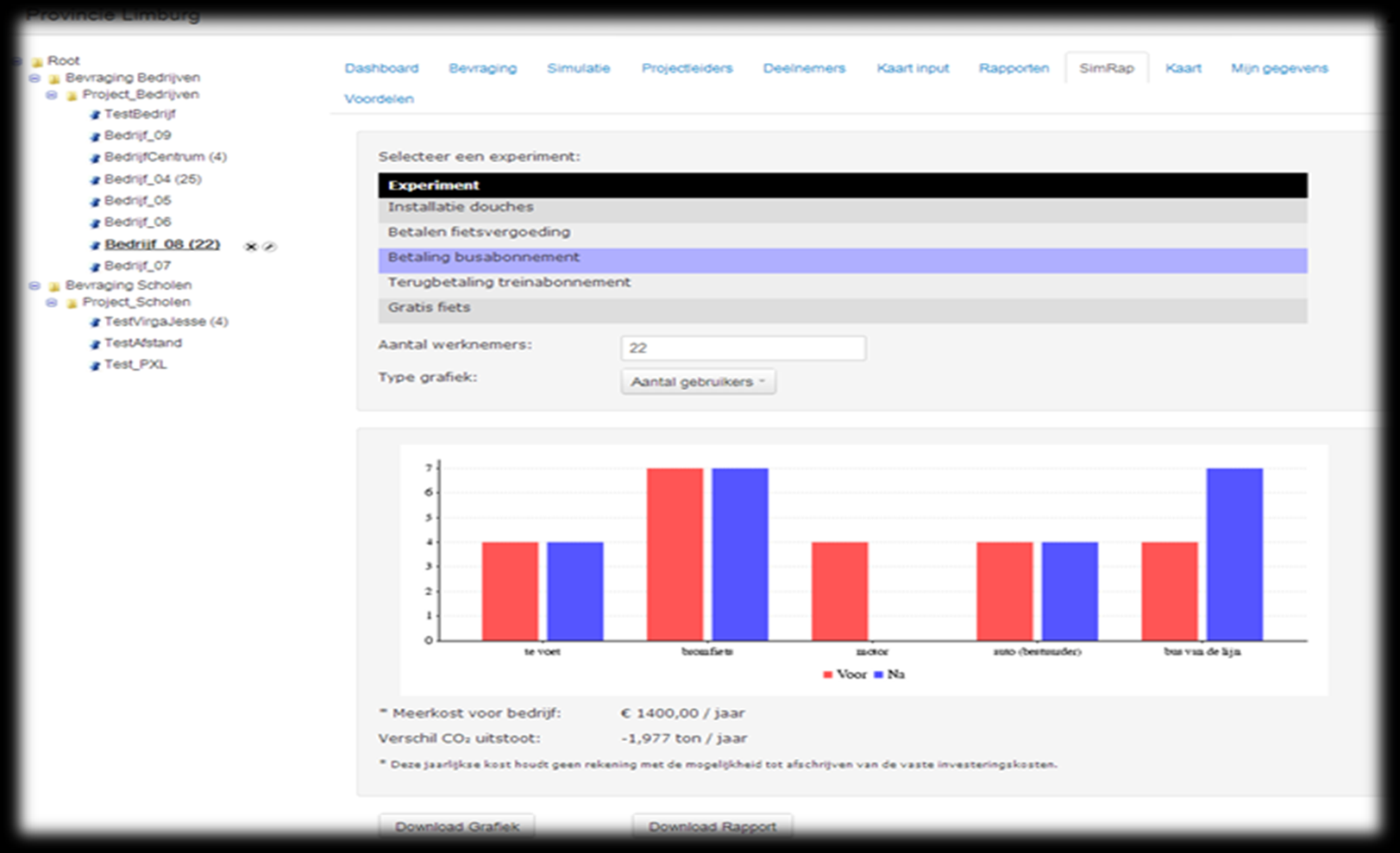
Task: Click the Aantal werknemers input field
Action: [x=743, y=348]
